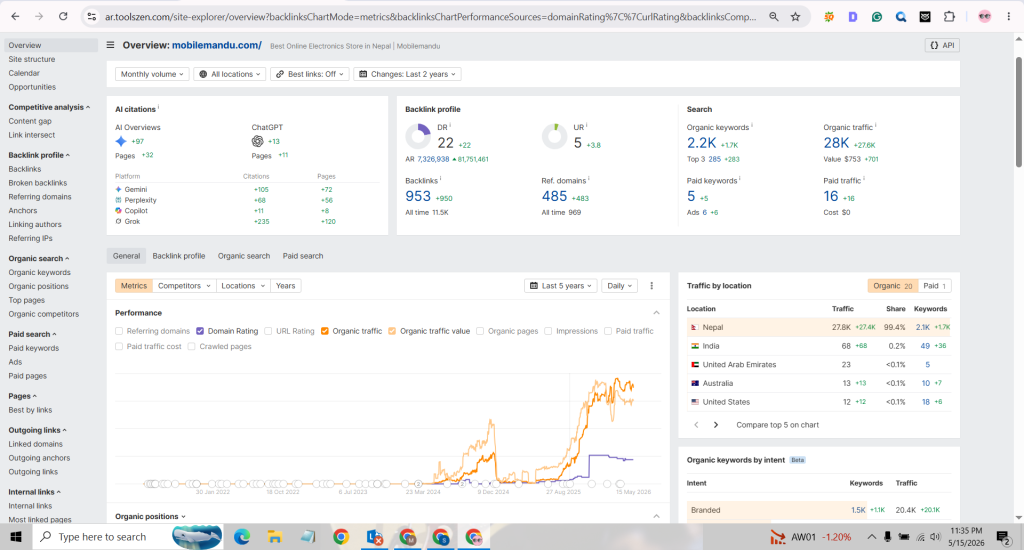
Task: Select the Metrics chart mode button
Action: (134, 285)
